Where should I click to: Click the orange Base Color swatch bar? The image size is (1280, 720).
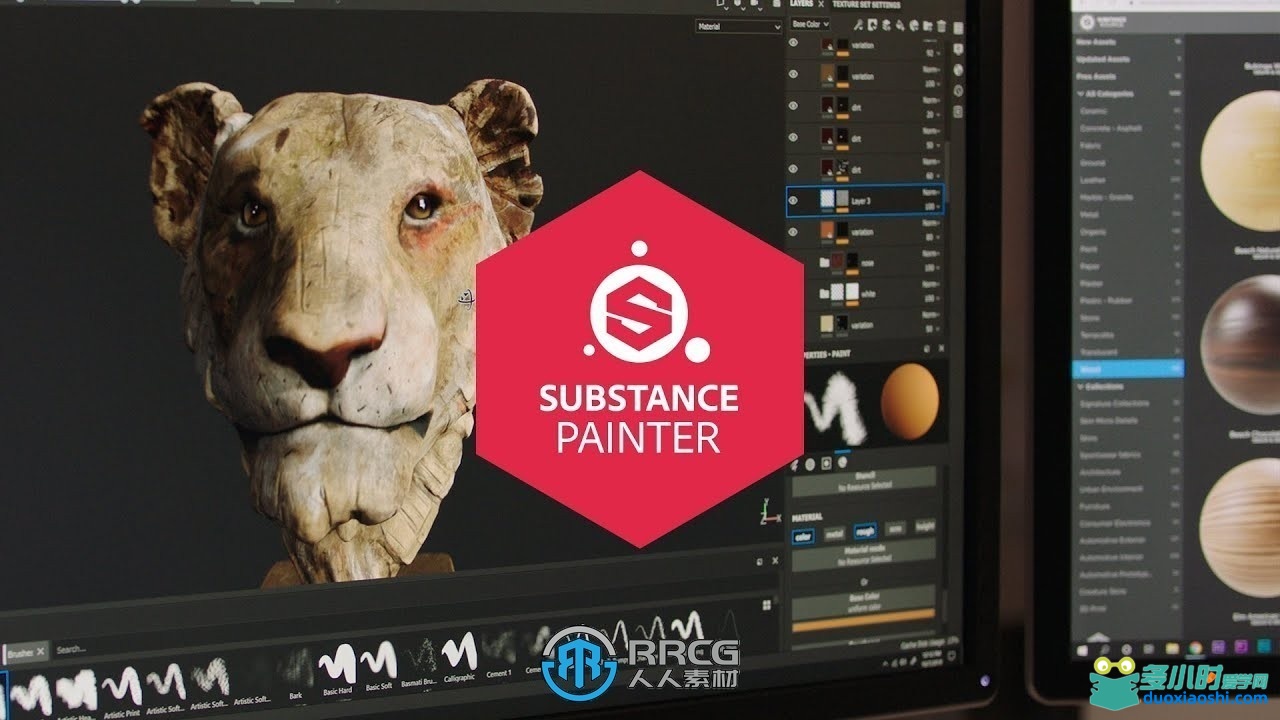coord(864,620)
